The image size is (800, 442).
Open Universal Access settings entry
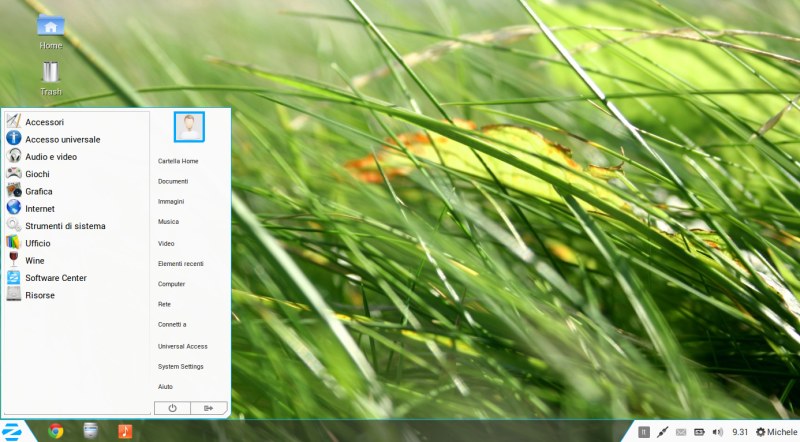183,347
